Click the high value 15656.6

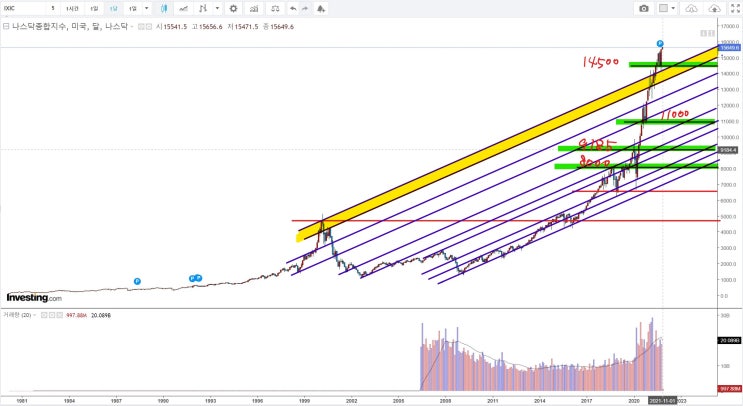[210, 27]
